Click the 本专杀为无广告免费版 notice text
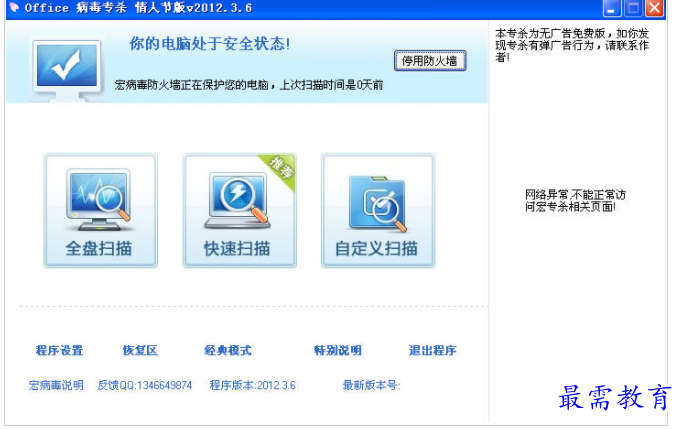Image resolution: width=680 pixels, height=429 pixels. (x=572, y=45)
